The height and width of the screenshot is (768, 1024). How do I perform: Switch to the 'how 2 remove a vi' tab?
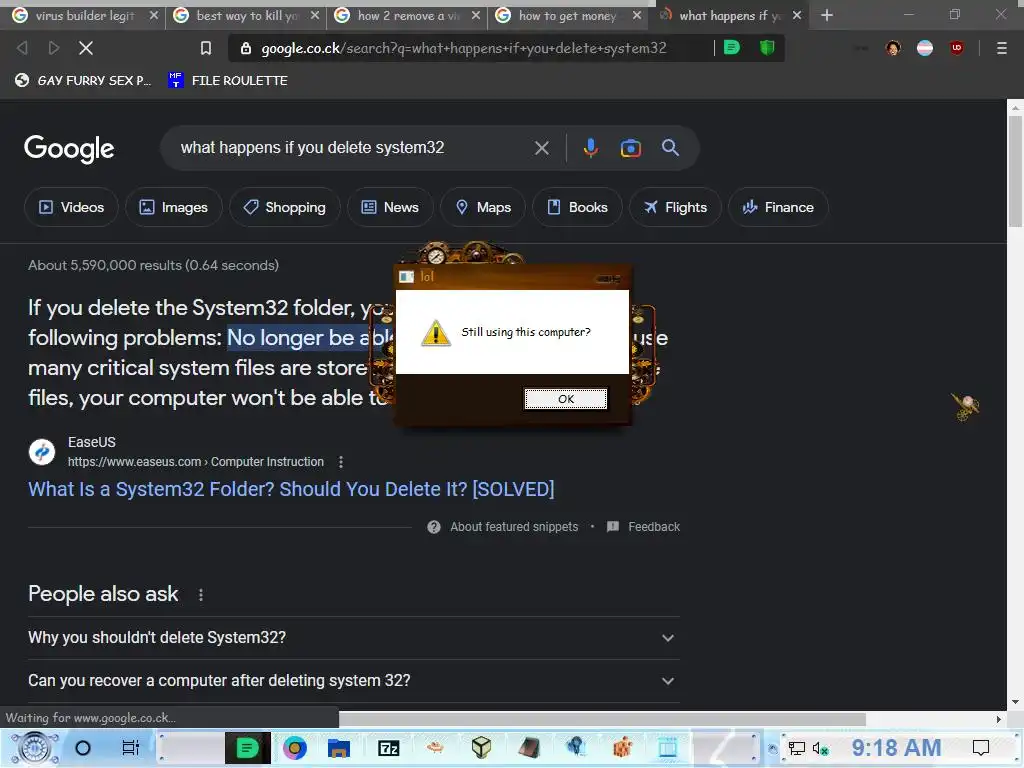[408, 15]
